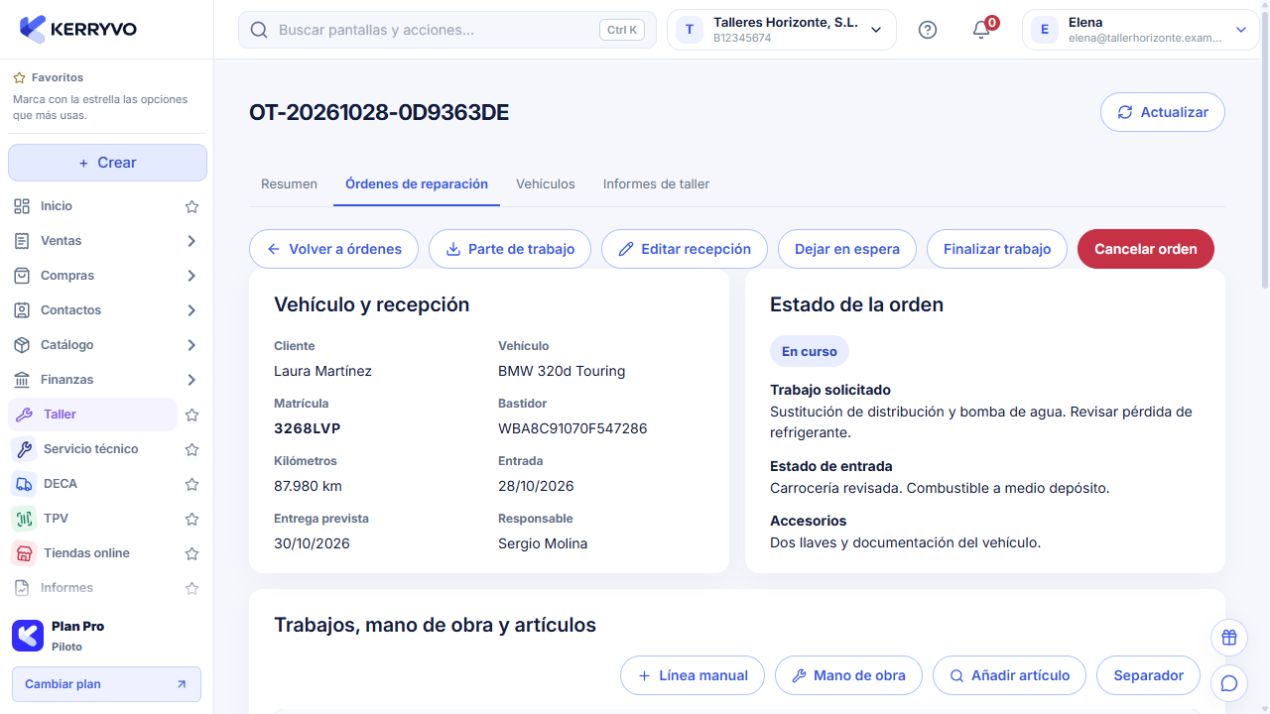This screenshot has width=1270, height=714.
Task: Click the TPV icon
Action: tap(25, 518)
